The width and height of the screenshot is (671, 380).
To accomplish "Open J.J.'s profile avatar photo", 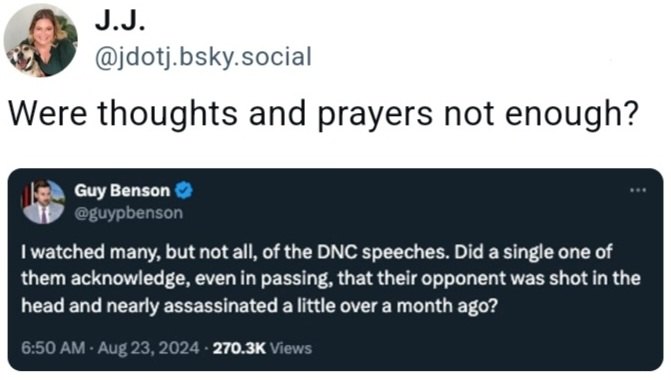I will click(41, 41).
